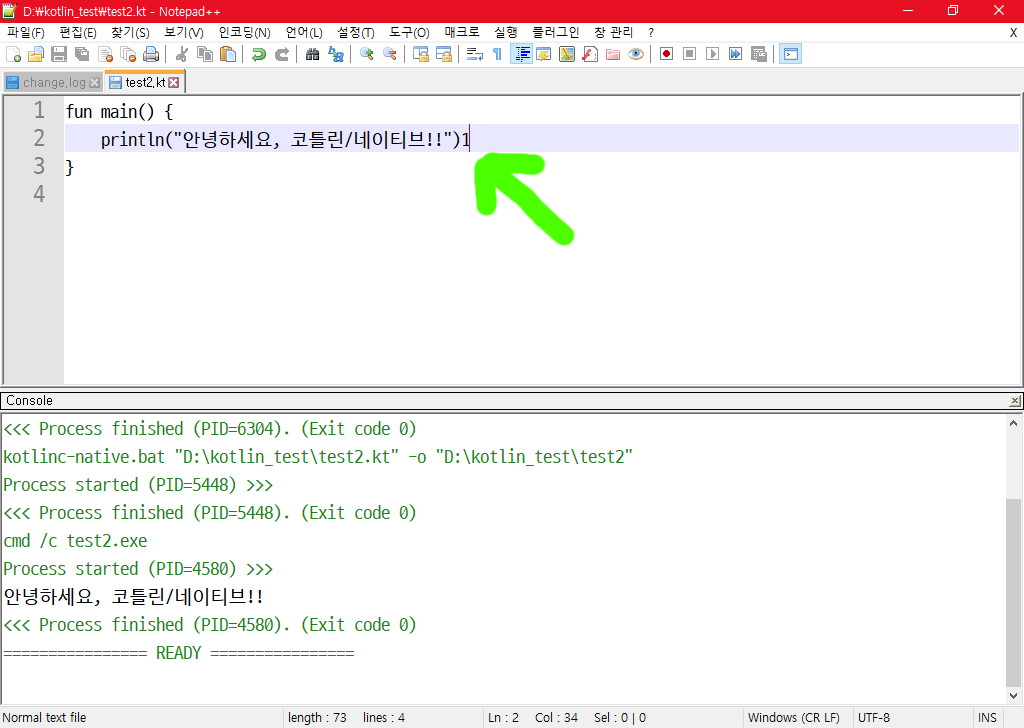Click the Replace toolbar icon
Viewport: 1024px width, 728px height.
coord(336,54)
